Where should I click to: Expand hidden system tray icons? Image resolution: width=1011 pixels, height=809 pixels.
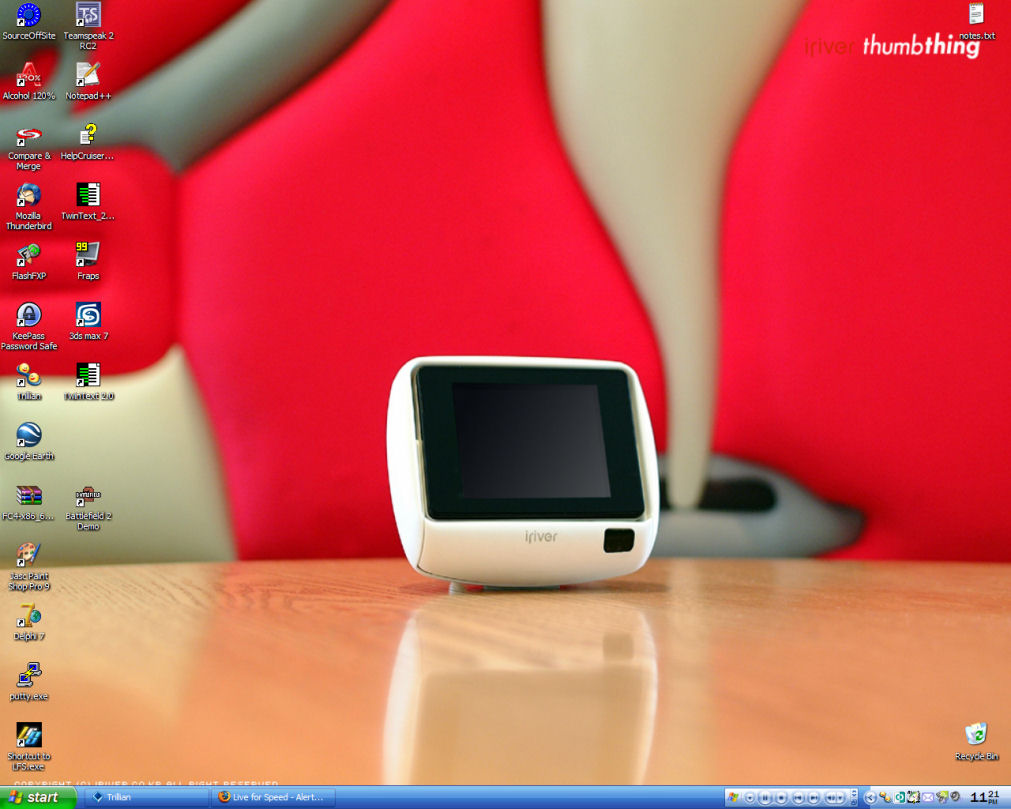coord(870,798)
